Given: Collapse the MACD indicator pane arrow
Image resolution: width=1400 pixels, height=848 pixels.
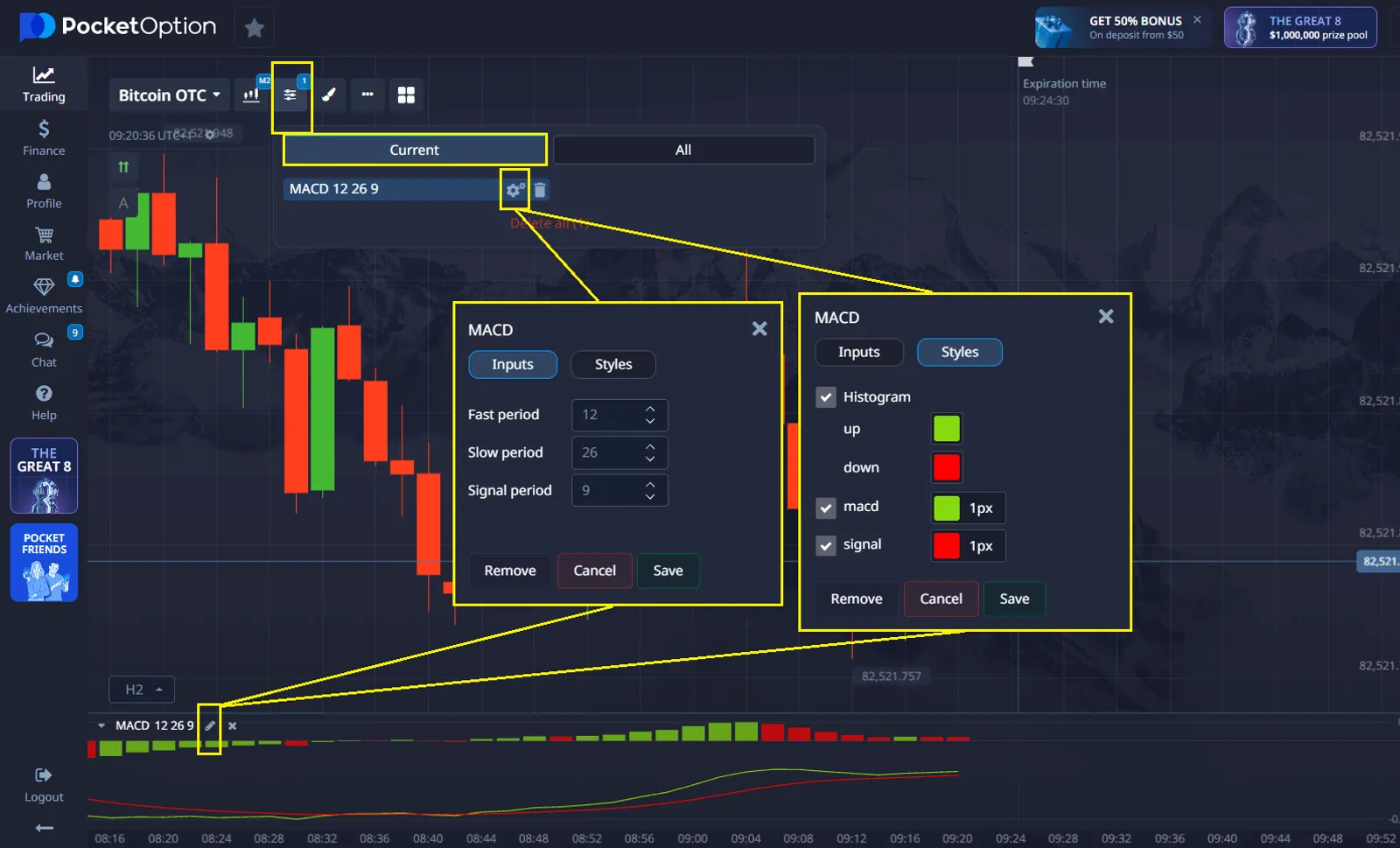Looking at the screenshot, I should coord(101,725).
